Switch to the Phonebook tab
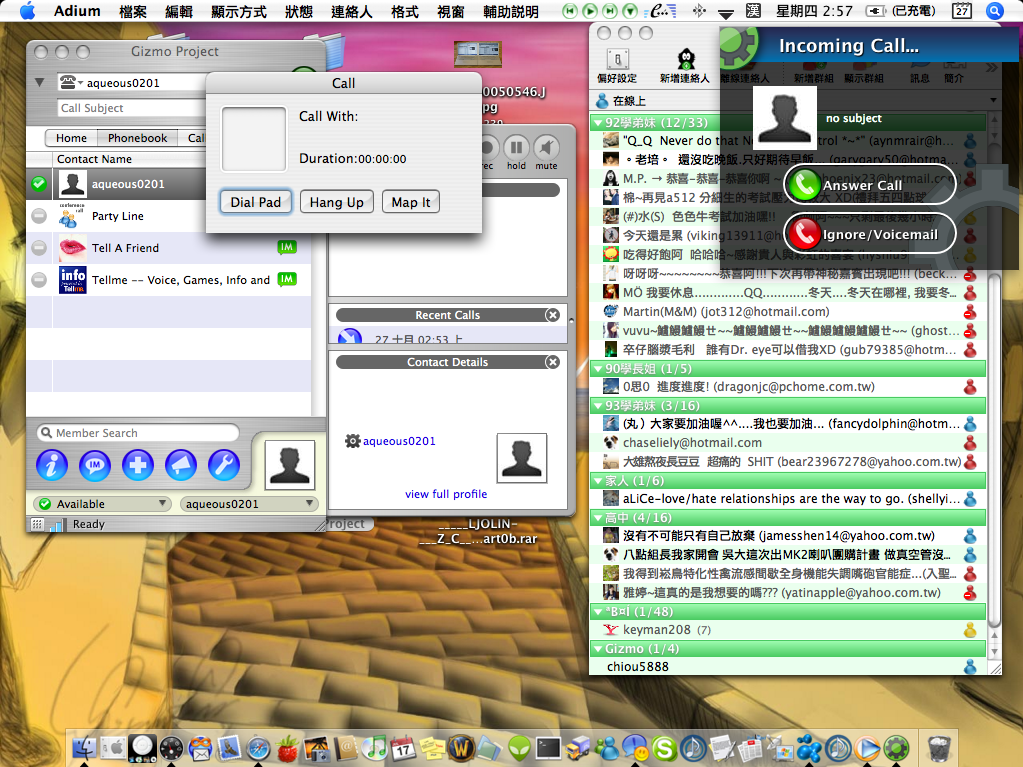 (137, 138)
